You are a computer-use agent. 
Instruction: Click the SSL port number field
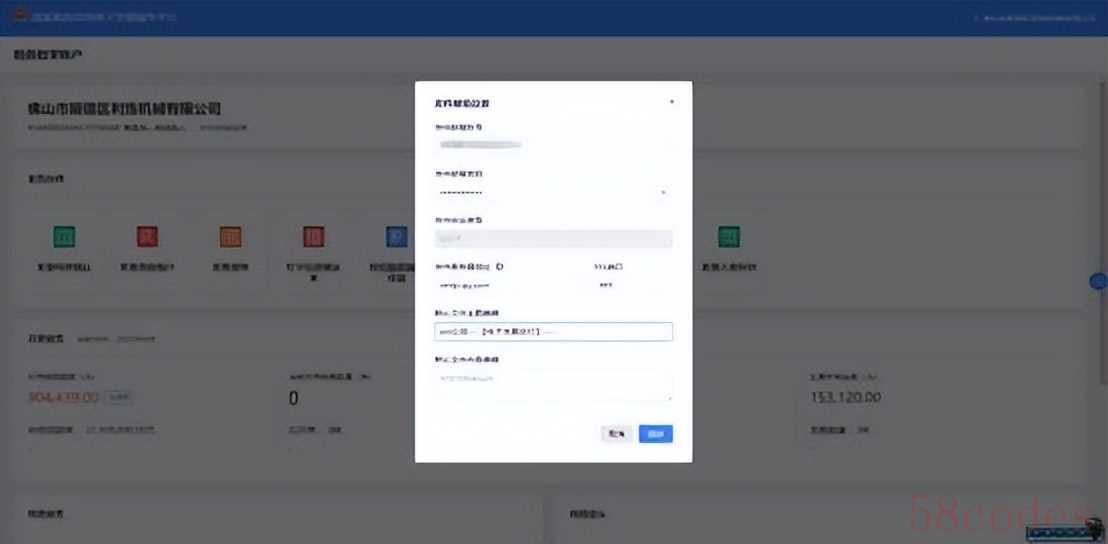coord(630,285)
